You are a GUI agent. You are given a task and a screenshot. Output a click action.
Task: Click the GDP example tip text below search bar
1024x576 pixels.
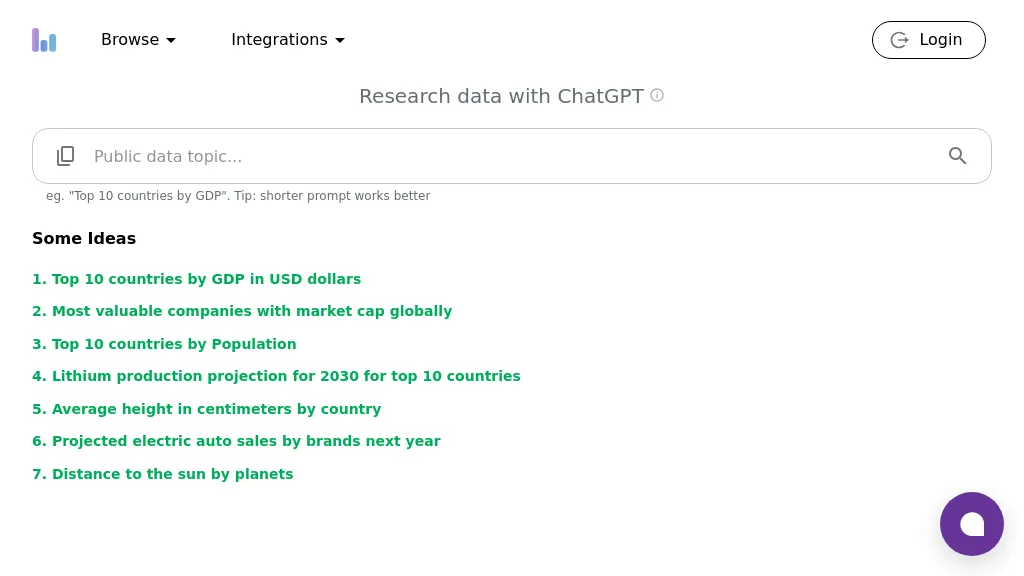[x=238, y=196]
